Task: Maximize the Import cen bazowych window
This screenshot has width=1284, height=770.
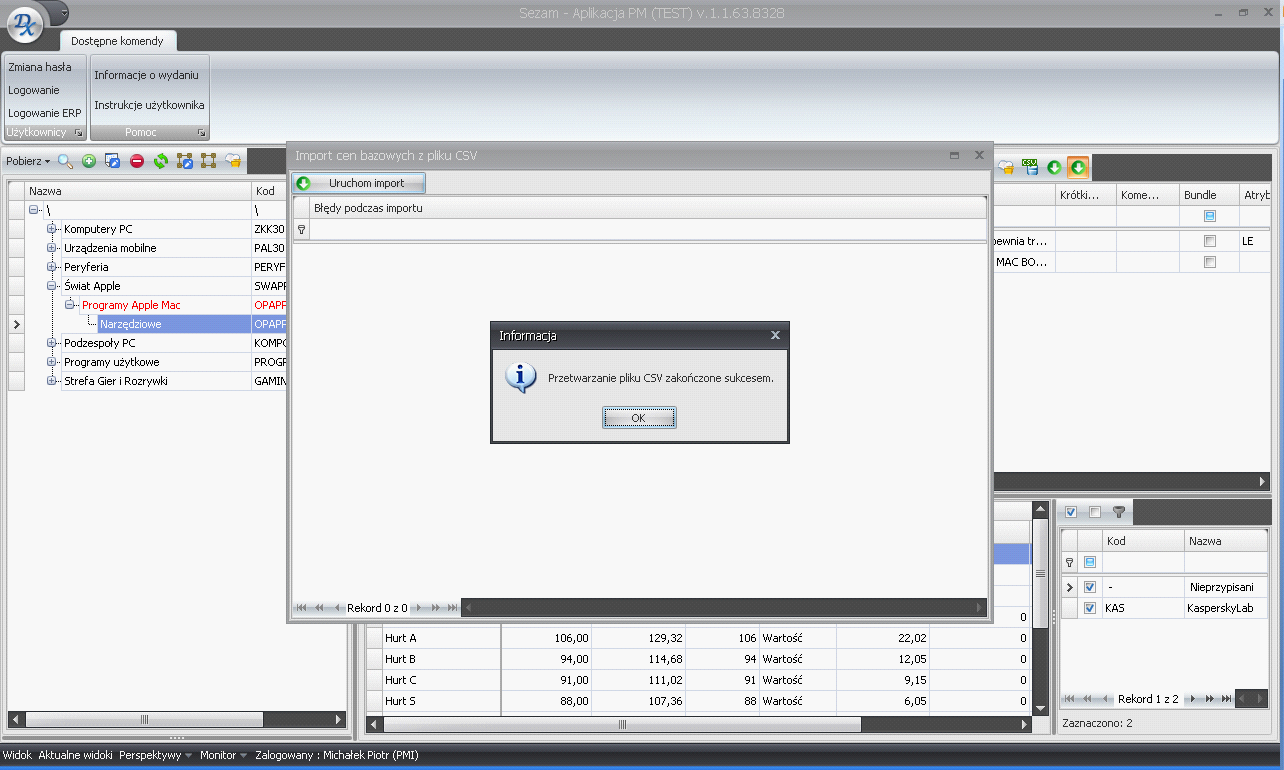Action: click(955, 155)
